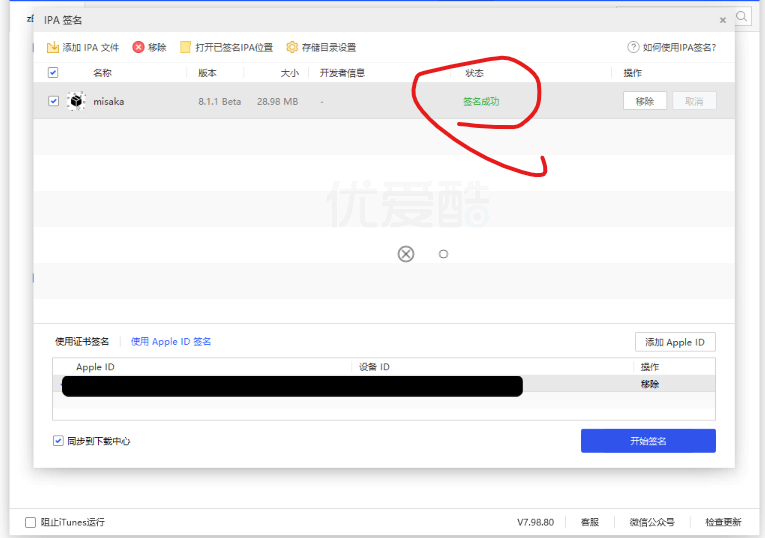
Task: Click the Add IPA file folder icon
Action: point(53,47)
